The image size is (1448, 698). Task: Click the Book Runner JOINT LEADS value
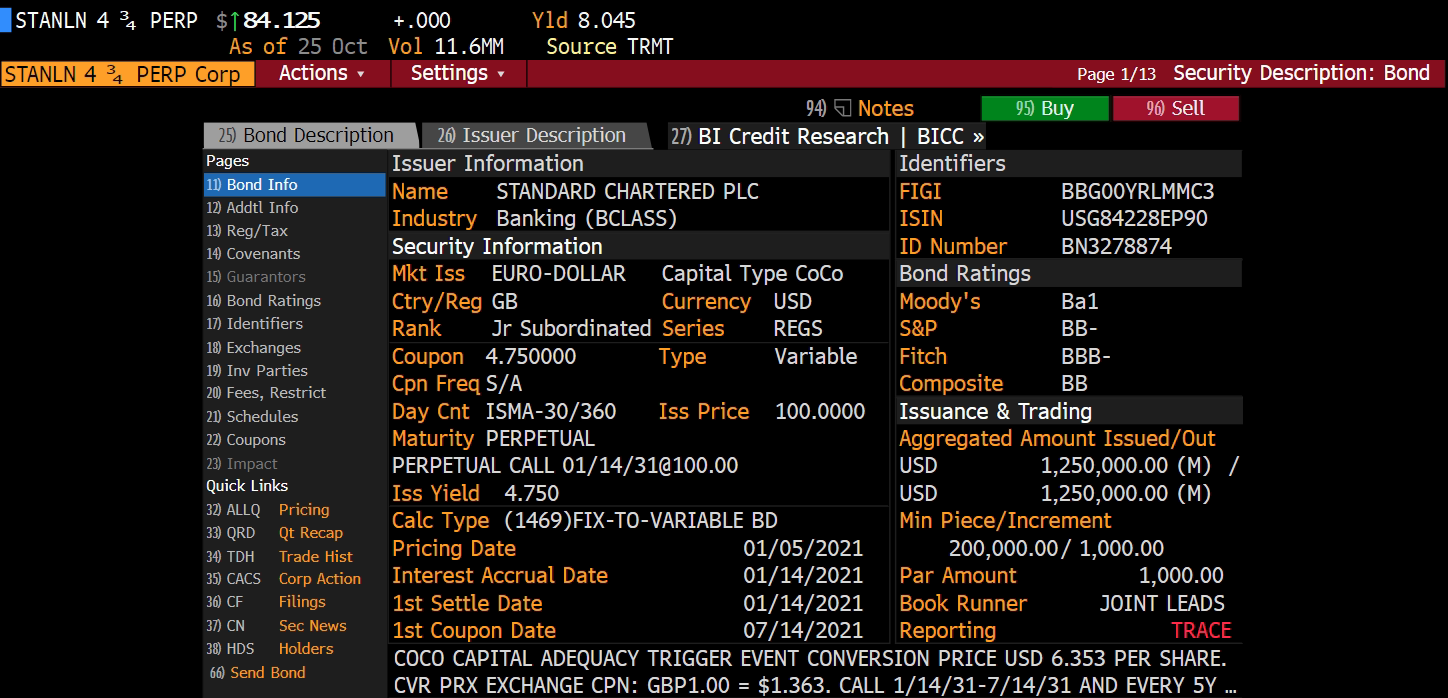point(1162,603)
